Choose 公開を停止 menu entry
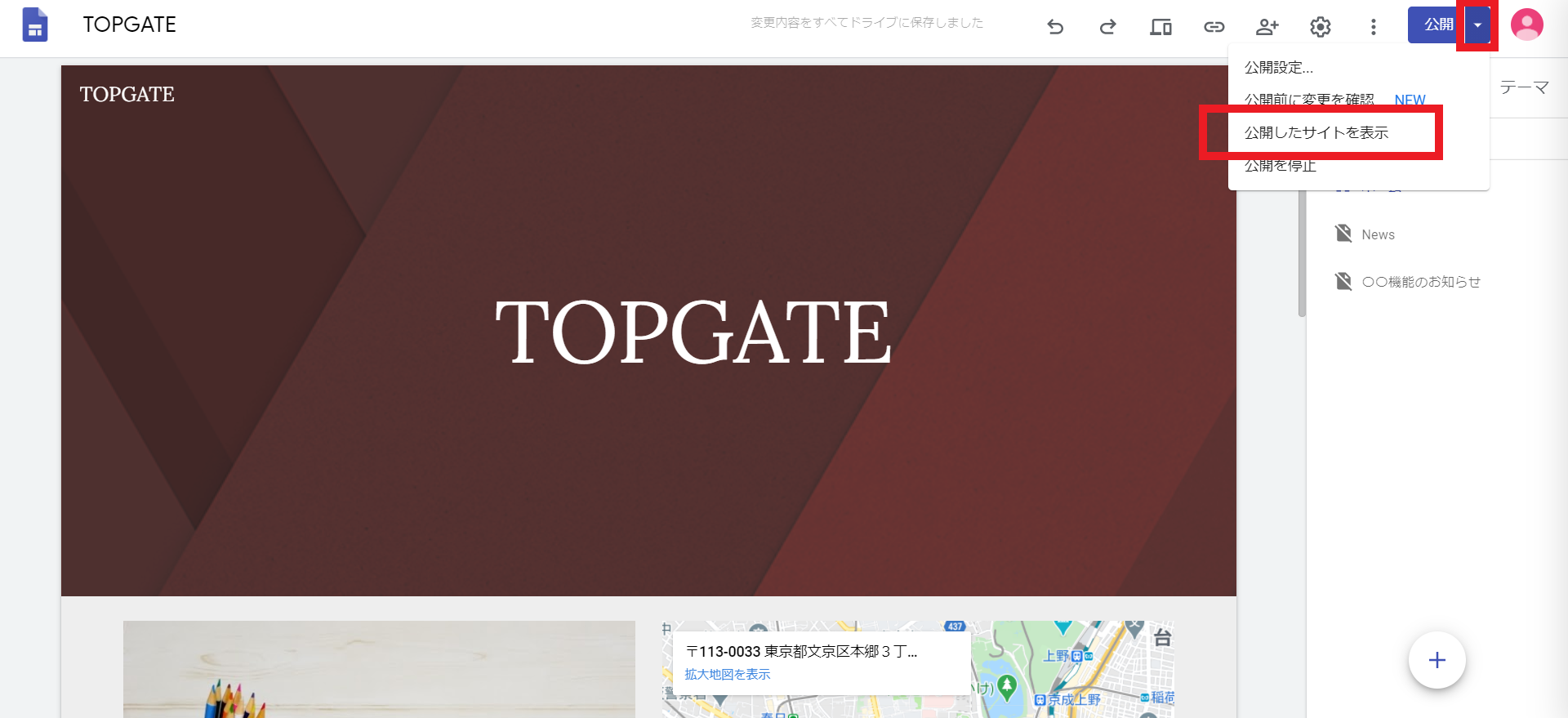The width and height of the screenshot is (1568, 718). tap(1359, 165)
